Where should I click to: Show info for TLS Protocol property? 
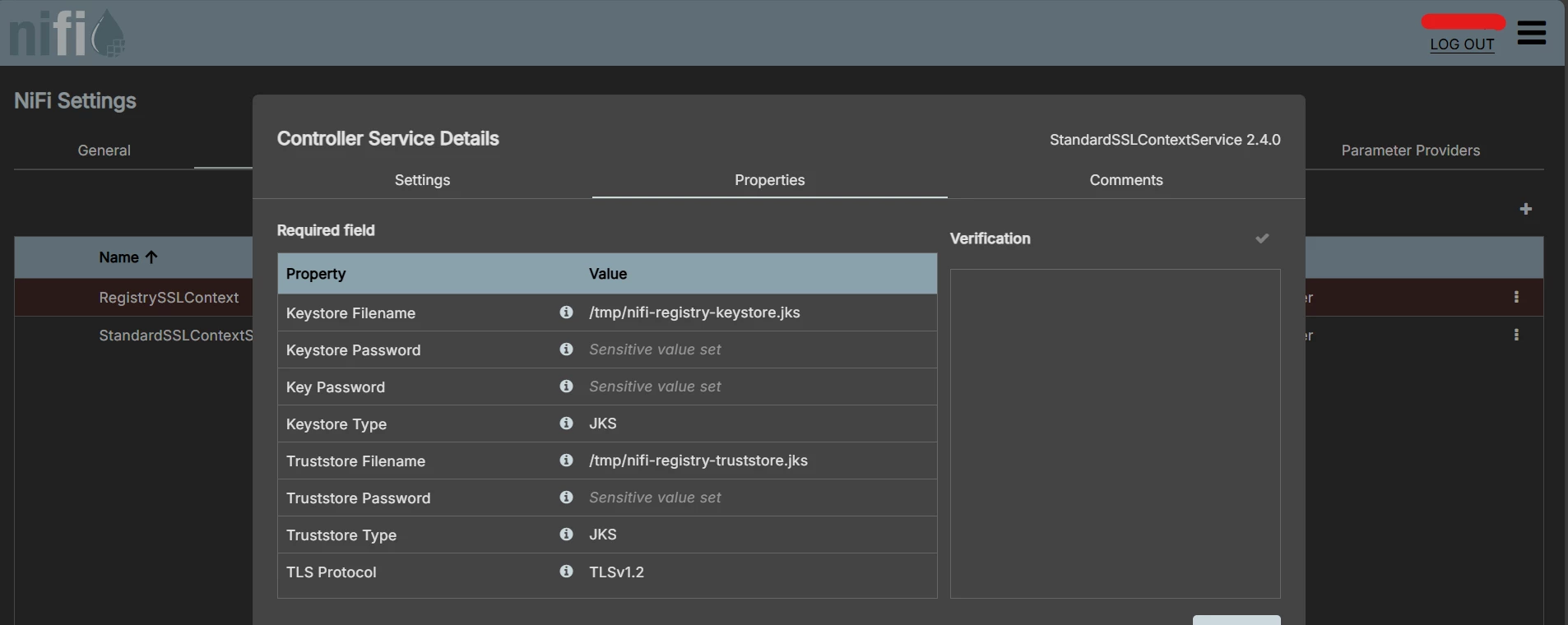point(566,572)
